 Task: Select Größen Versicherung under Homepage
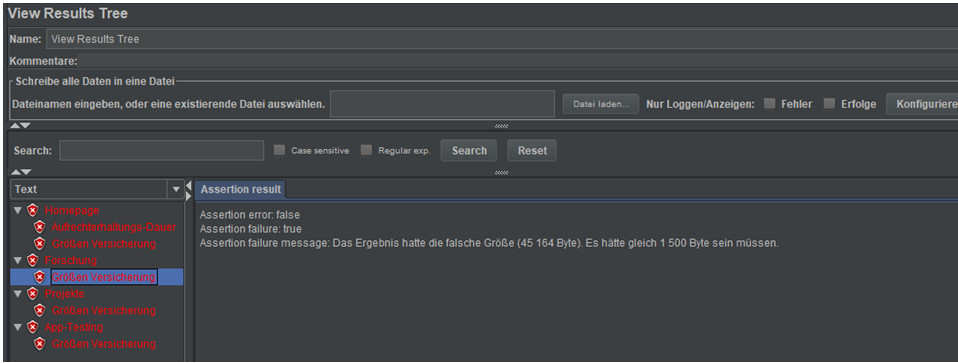coord(104,244)
